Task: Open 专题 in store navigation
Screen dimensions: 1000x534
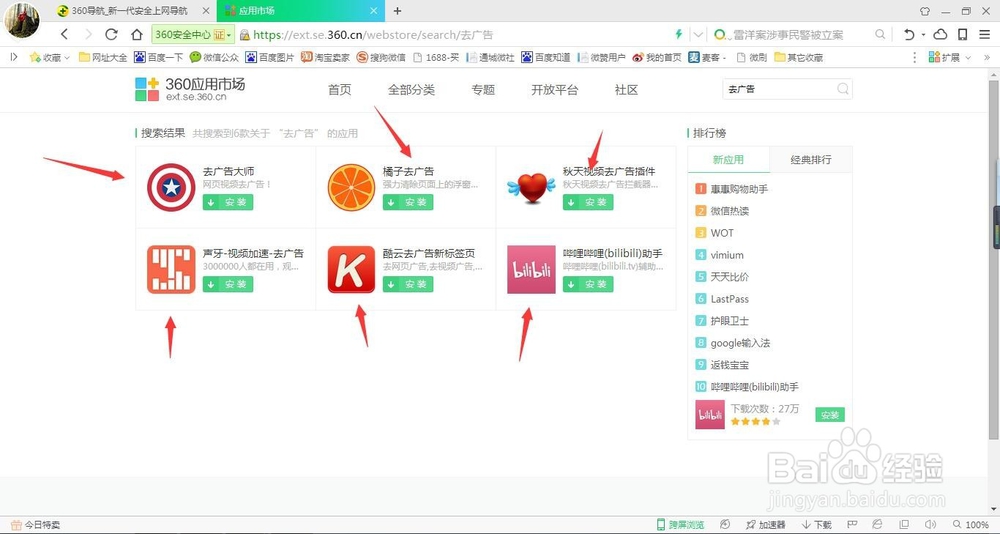Action: point(483,90)
